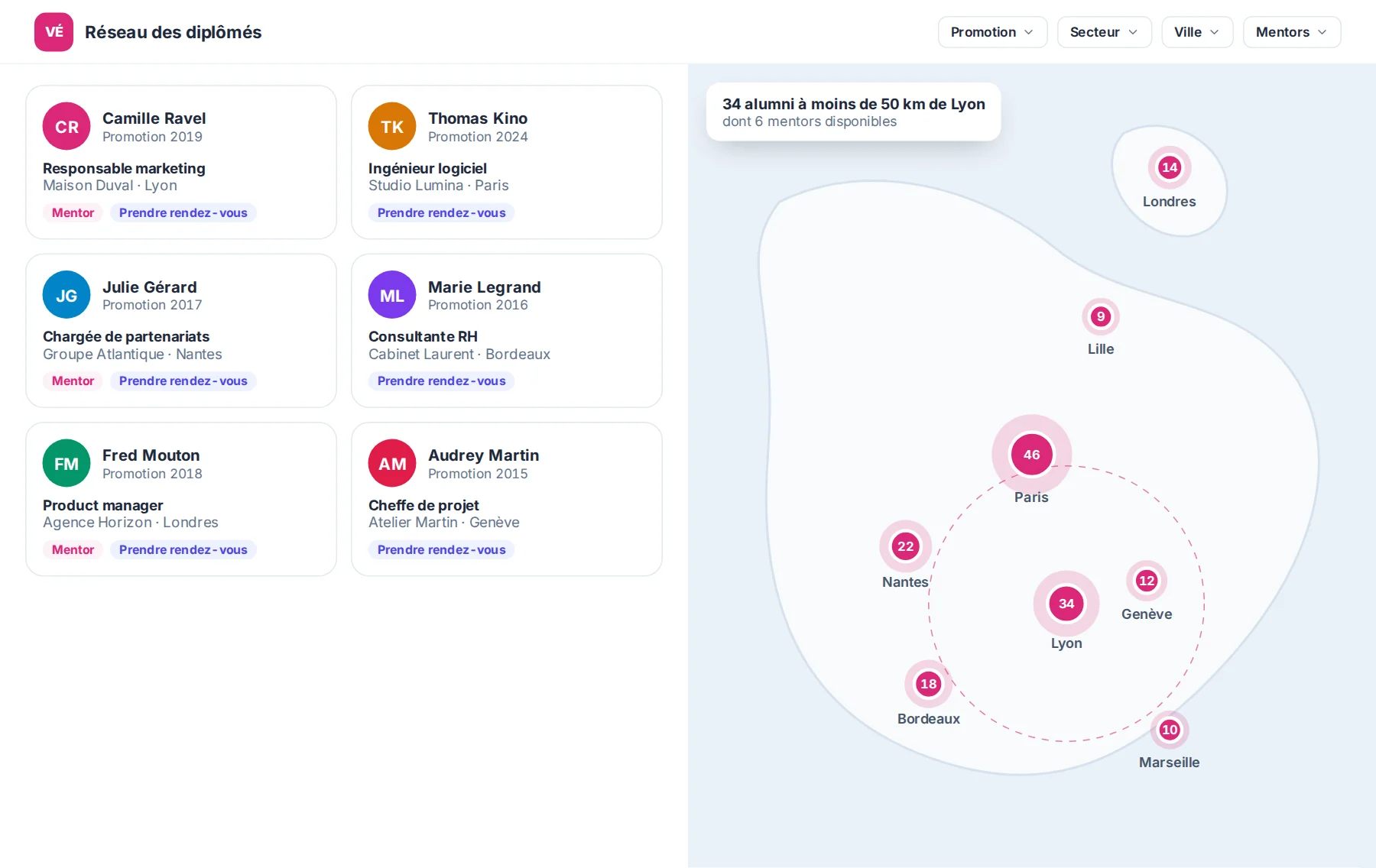Click the name Marie Legrand

[485, 287]
